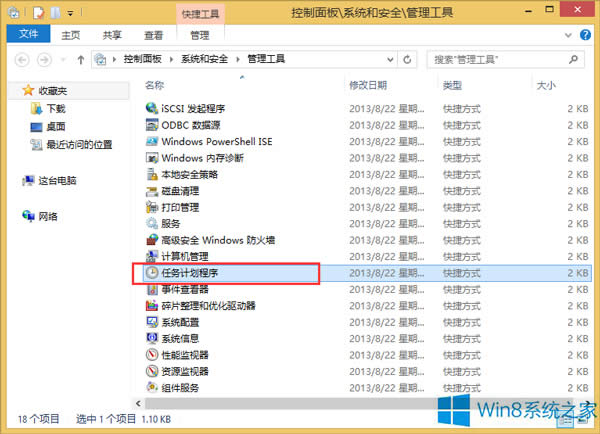This screenshot has height=434, width=600.
Task: Select the 系统信息 icon
Action: click(152, 338)
